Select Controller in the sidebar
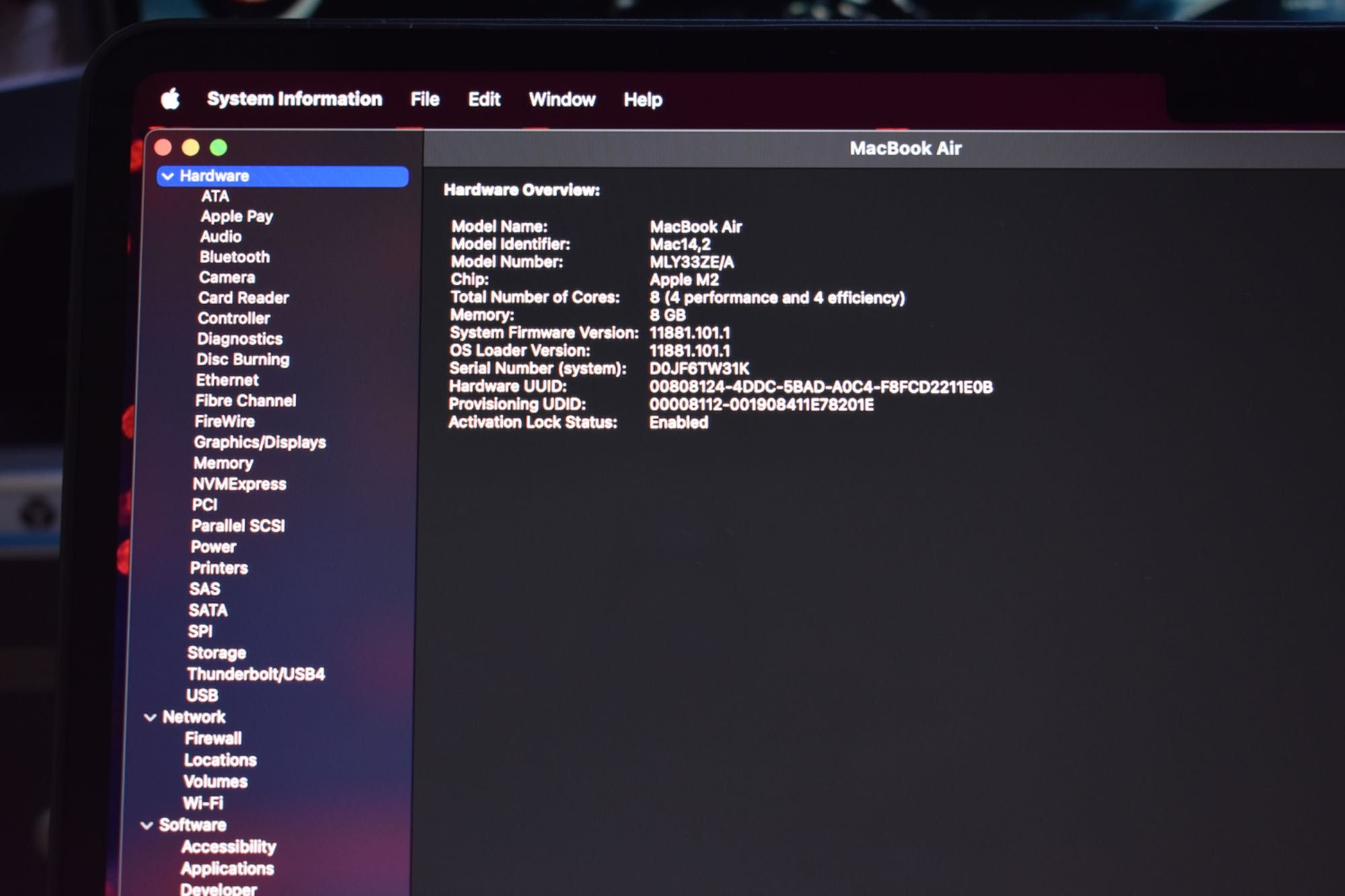 point(233,319)
